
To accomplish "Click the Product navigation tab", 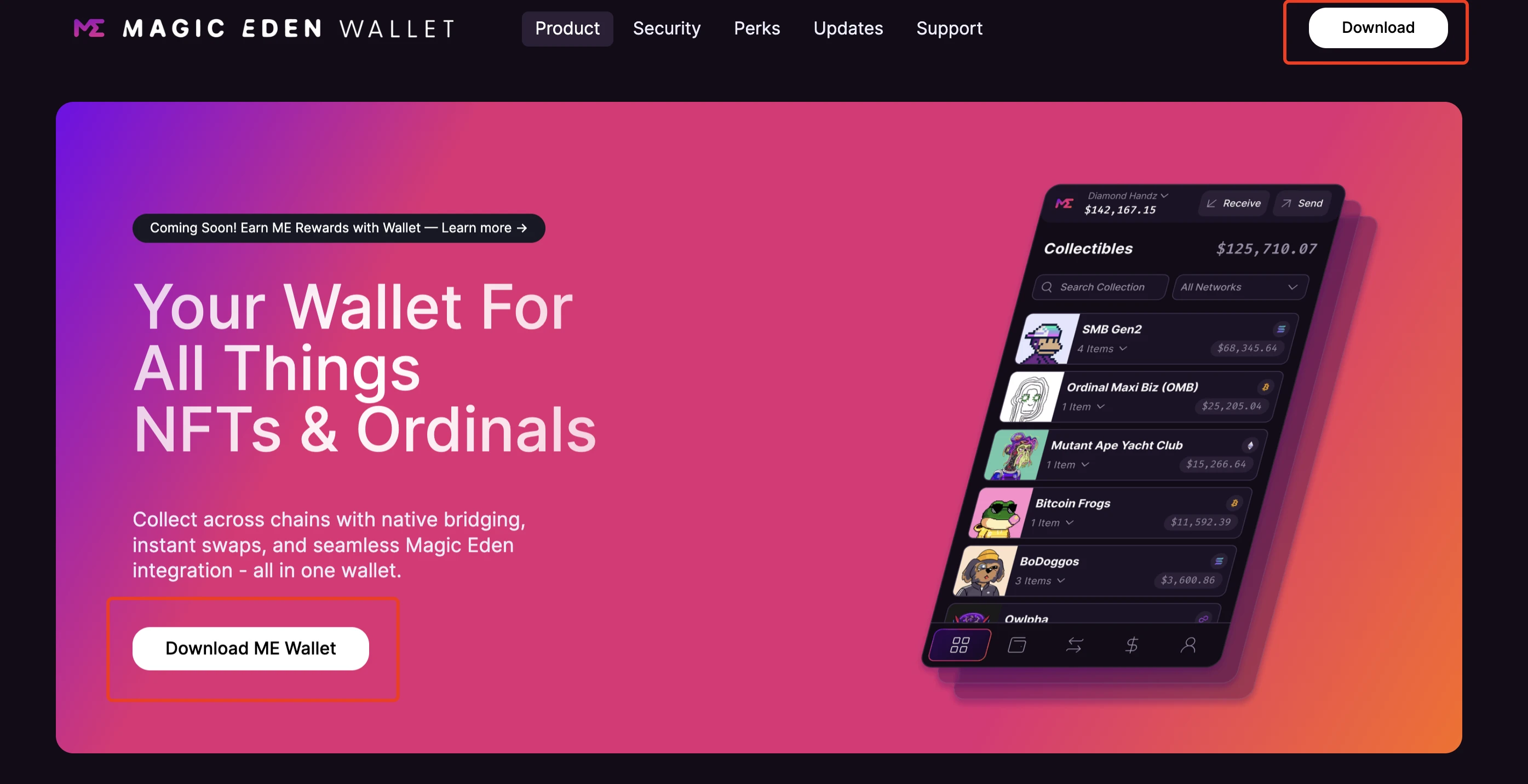I will tap(566, 28).
